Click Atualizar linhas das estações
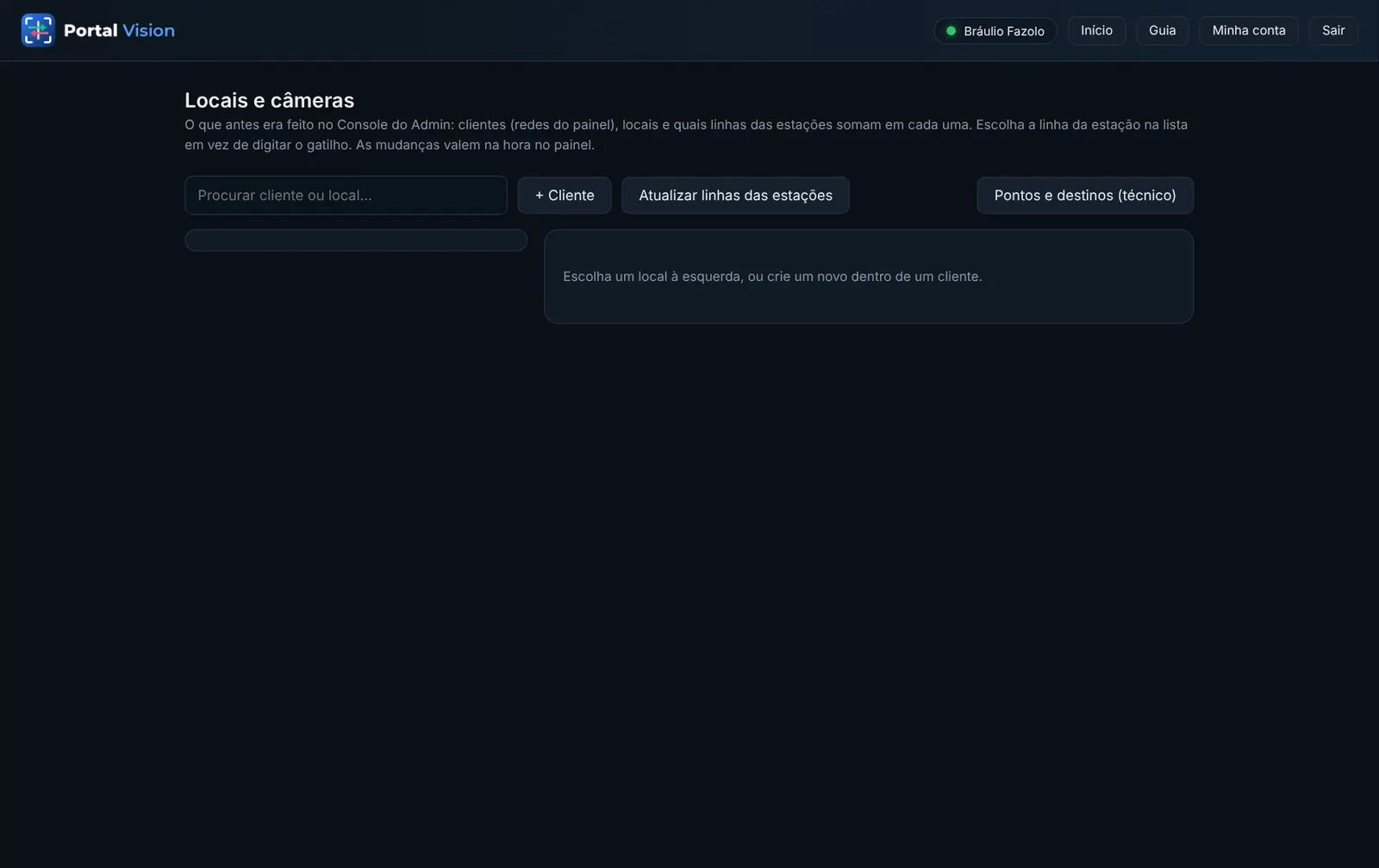This screenshot has width=1379, height=868. coord(735,195)
